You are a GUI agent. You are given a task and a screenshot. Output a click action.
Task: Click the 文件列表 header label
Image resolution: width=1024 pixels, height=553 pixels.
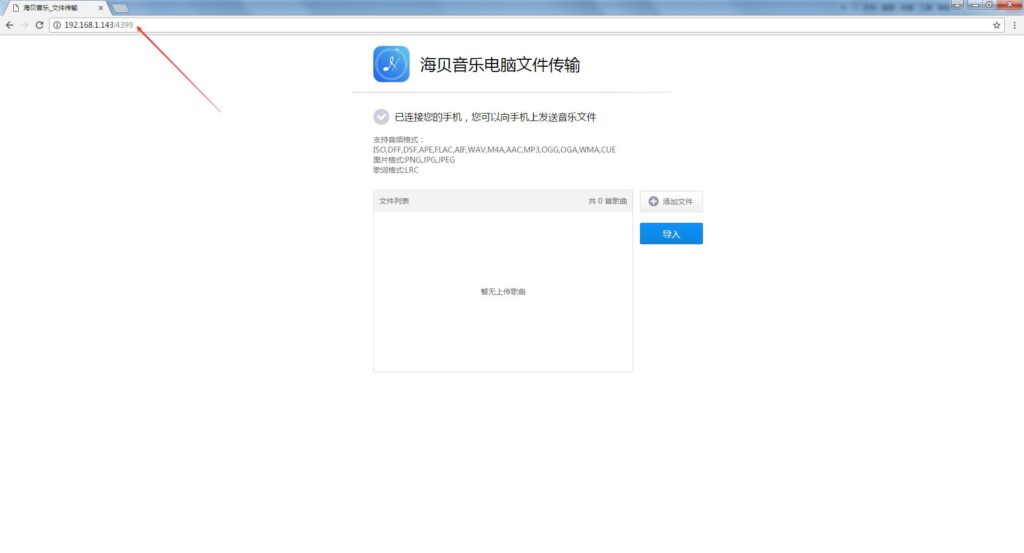point(394,201)
